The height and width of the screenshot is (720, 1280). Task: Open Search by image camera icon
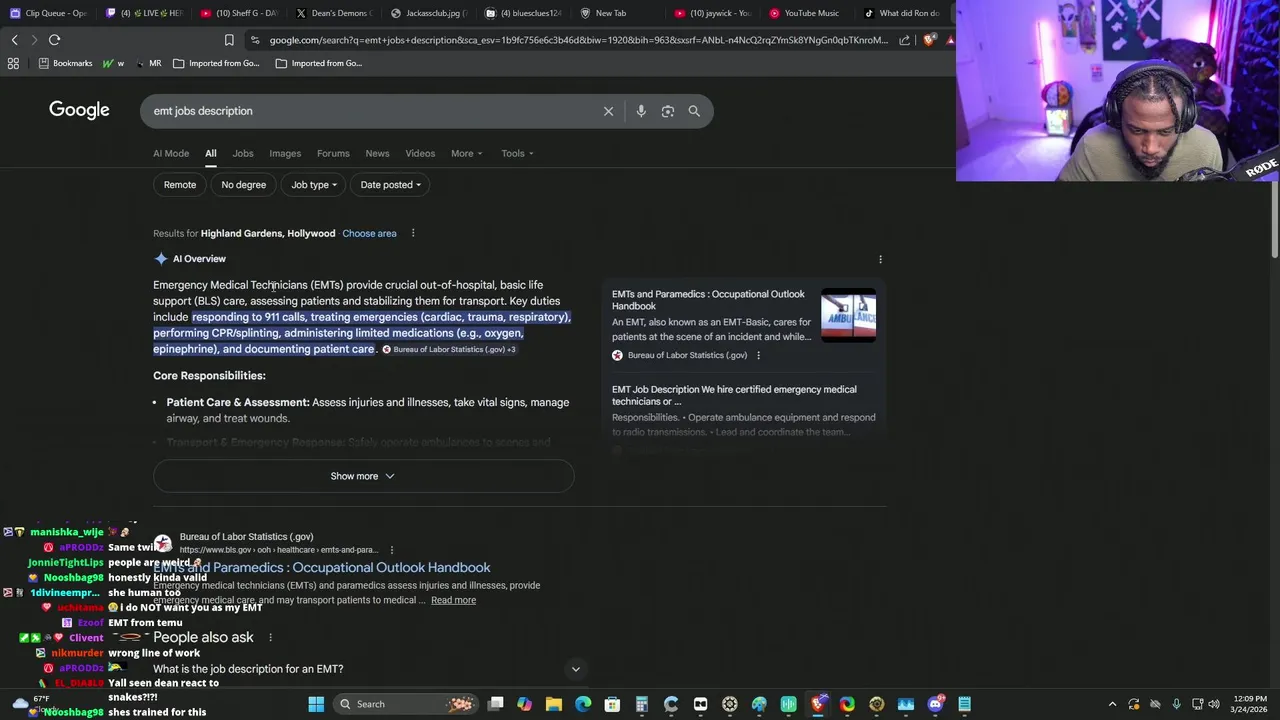668,111
